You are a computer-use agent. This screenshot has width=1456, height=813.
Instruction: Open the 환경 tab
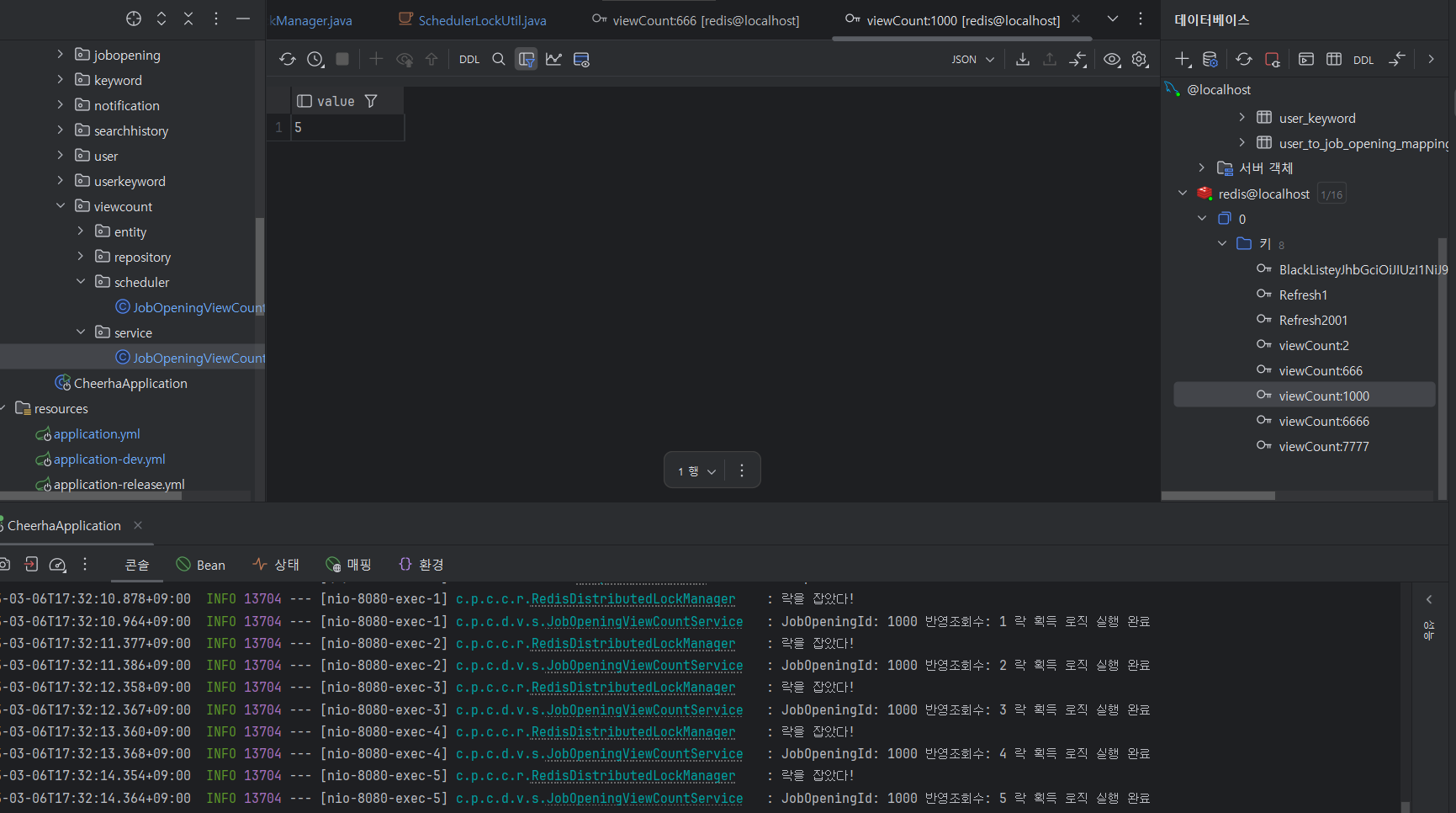click(x=421, y=565)
